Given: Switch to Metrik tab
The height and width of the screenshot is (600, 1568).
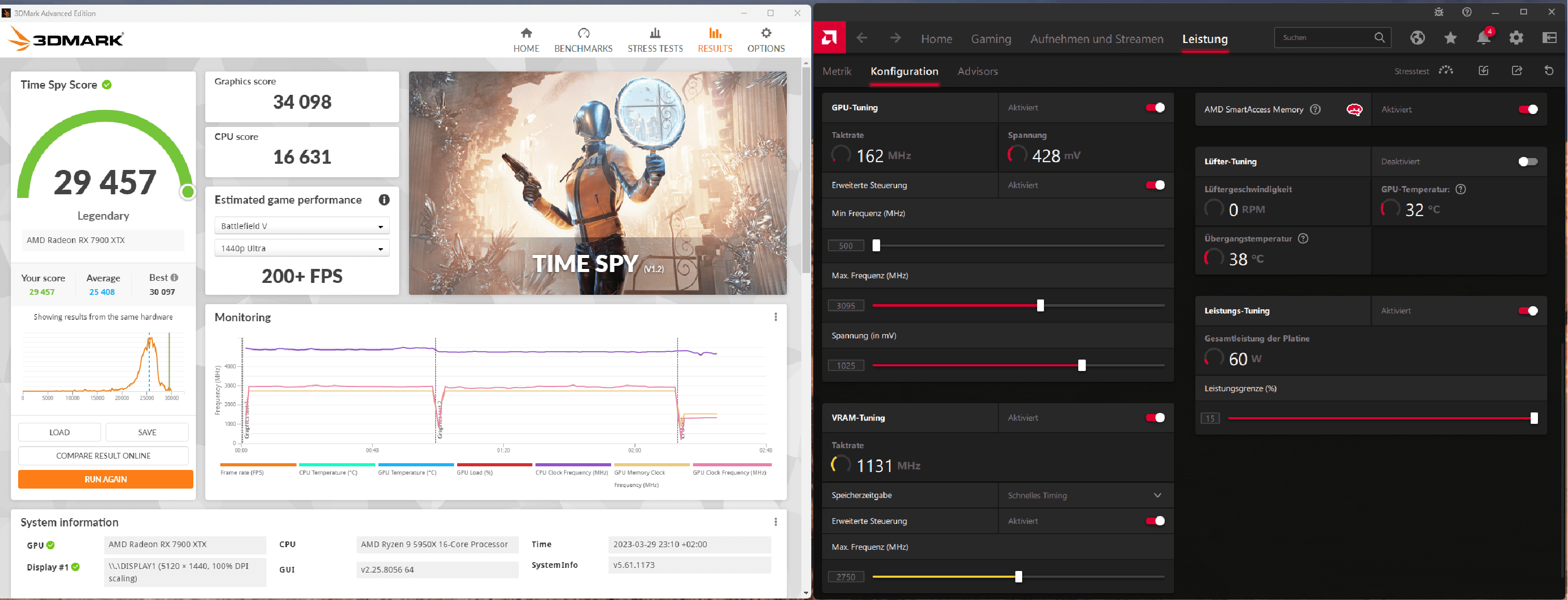Looking at the screenshot, I should (837, 71).
